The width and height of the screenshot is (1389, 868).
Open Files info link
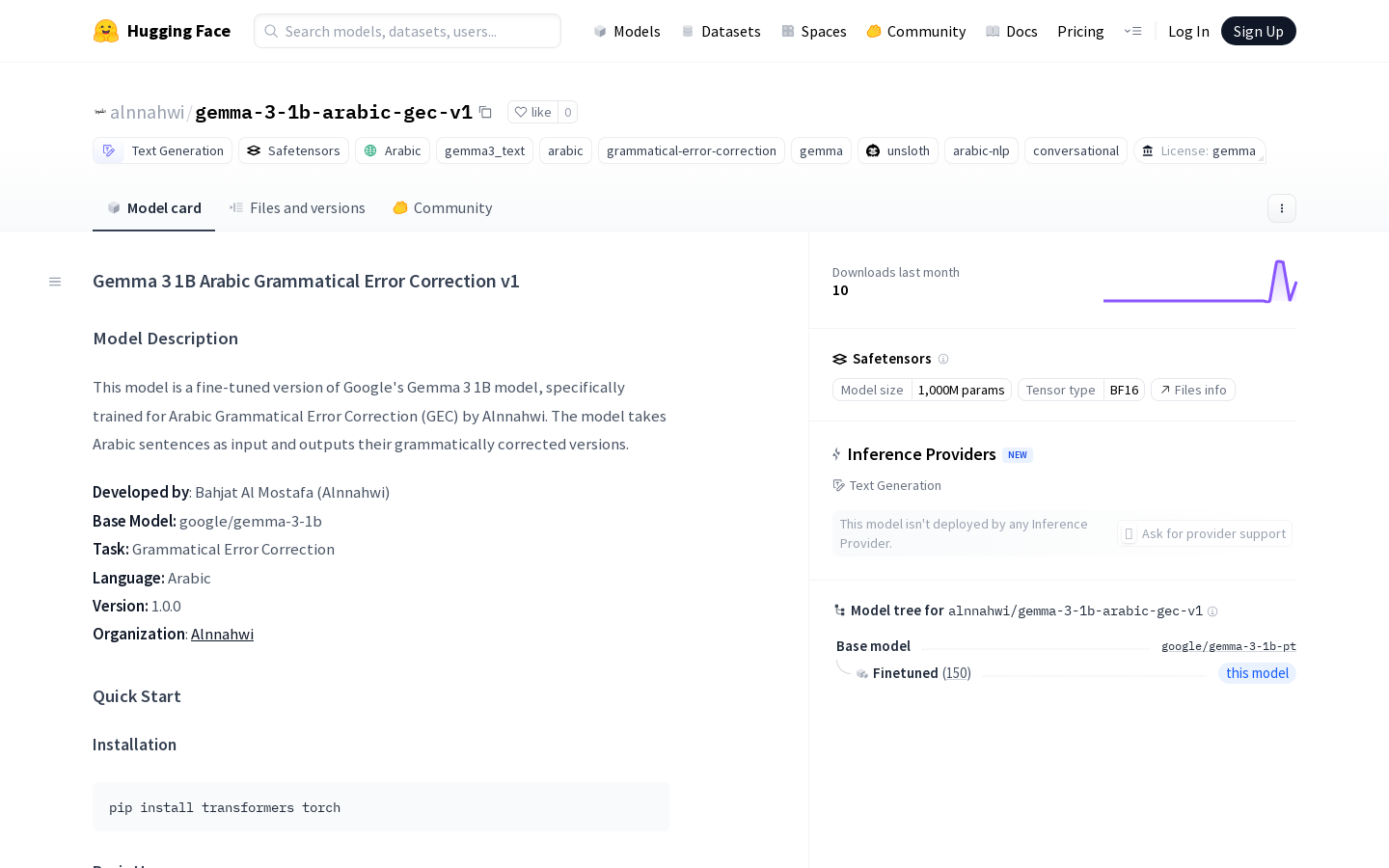pos(1193,390)
